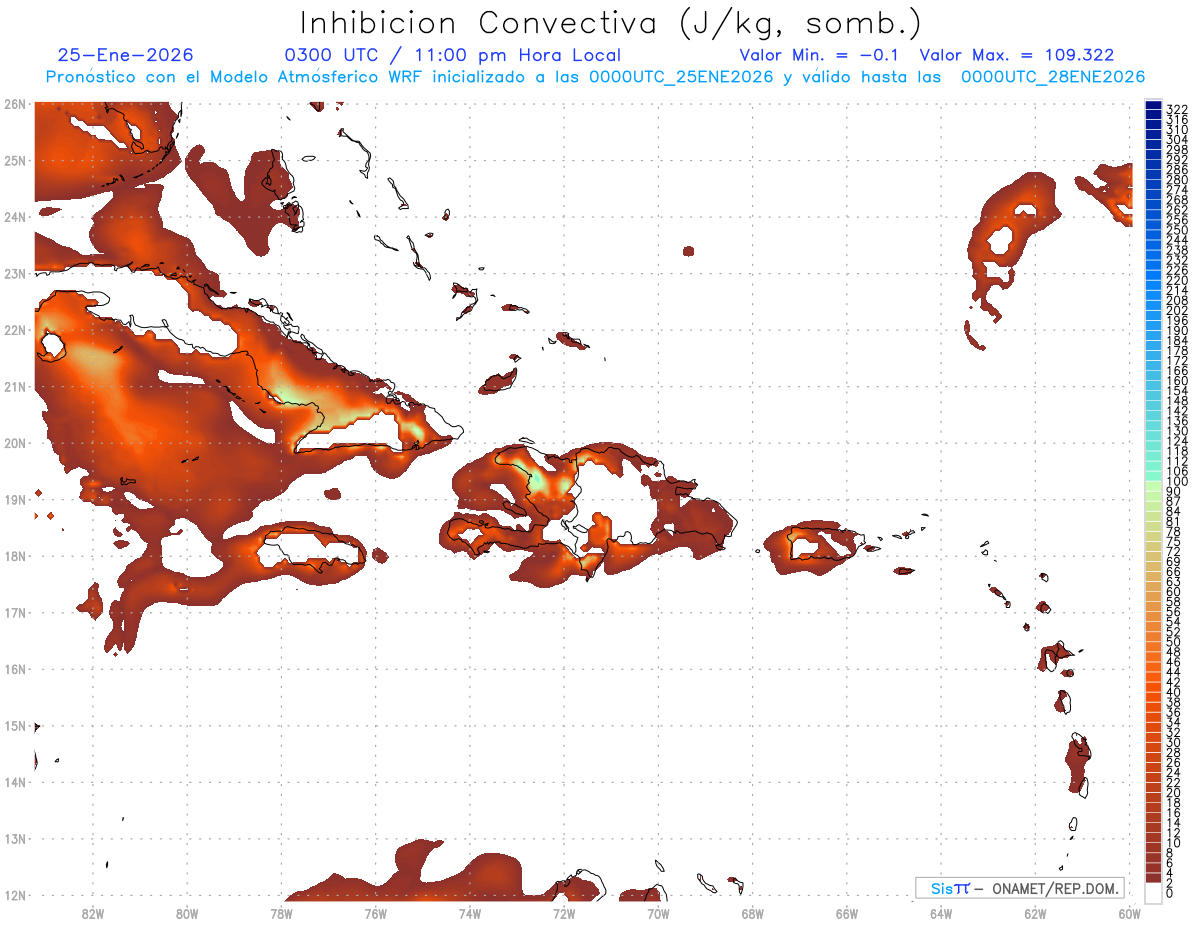
Task: Click longitude label '80W'
Action: click(x=187, y=913)
